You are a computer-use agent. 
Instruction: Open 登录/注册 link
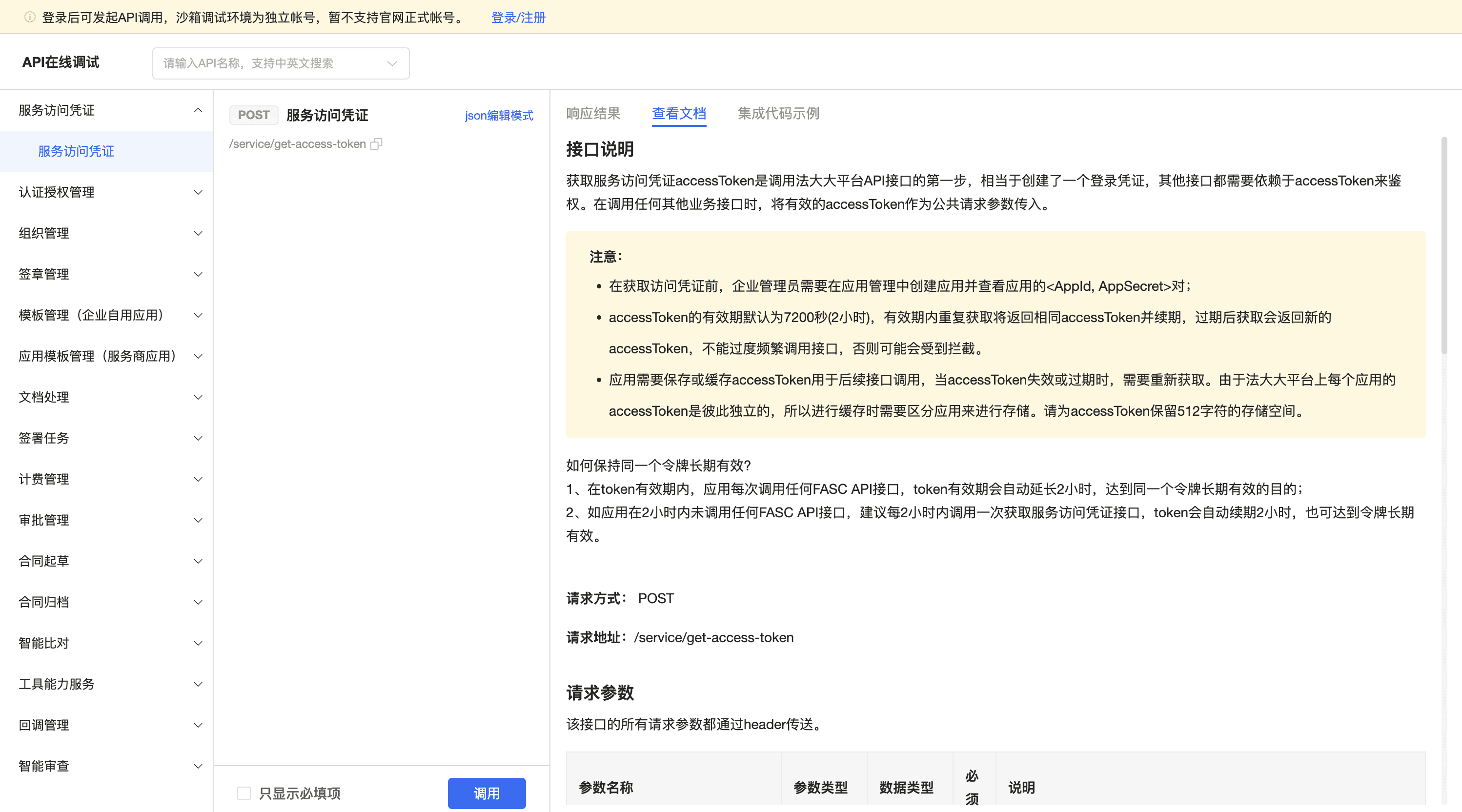pos(518,18)
